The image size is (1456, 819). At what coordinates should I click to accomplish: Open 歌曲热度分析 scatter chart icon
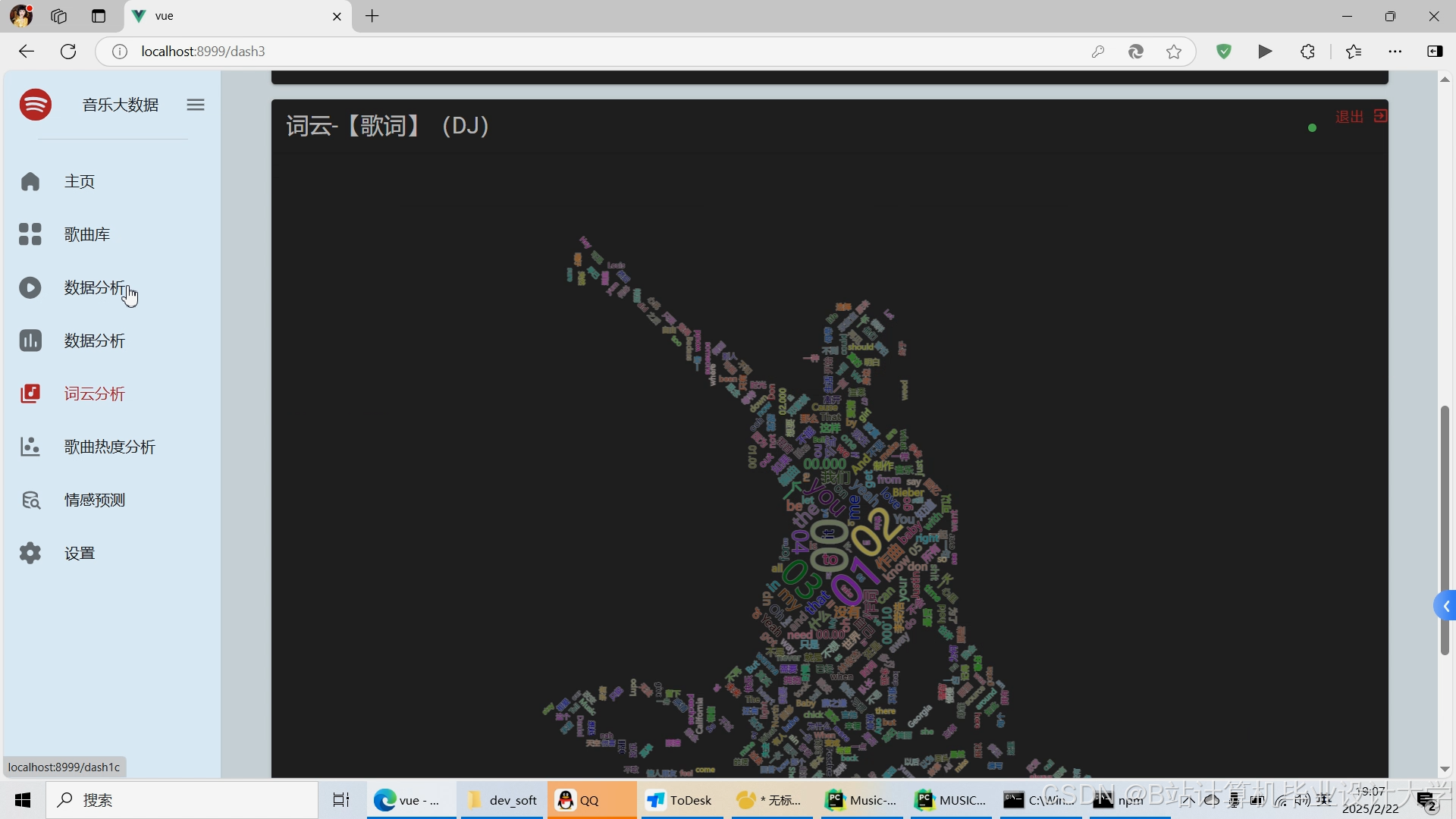click(30, 447)
